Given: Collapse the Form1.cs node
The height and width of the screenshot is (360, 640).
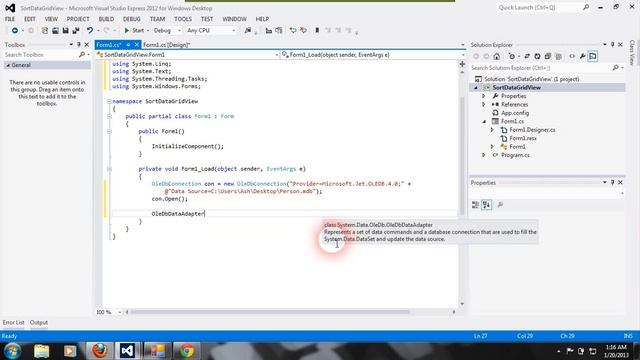Looking at the screenshot, I should pyautogui.click(x=484, y=121).
